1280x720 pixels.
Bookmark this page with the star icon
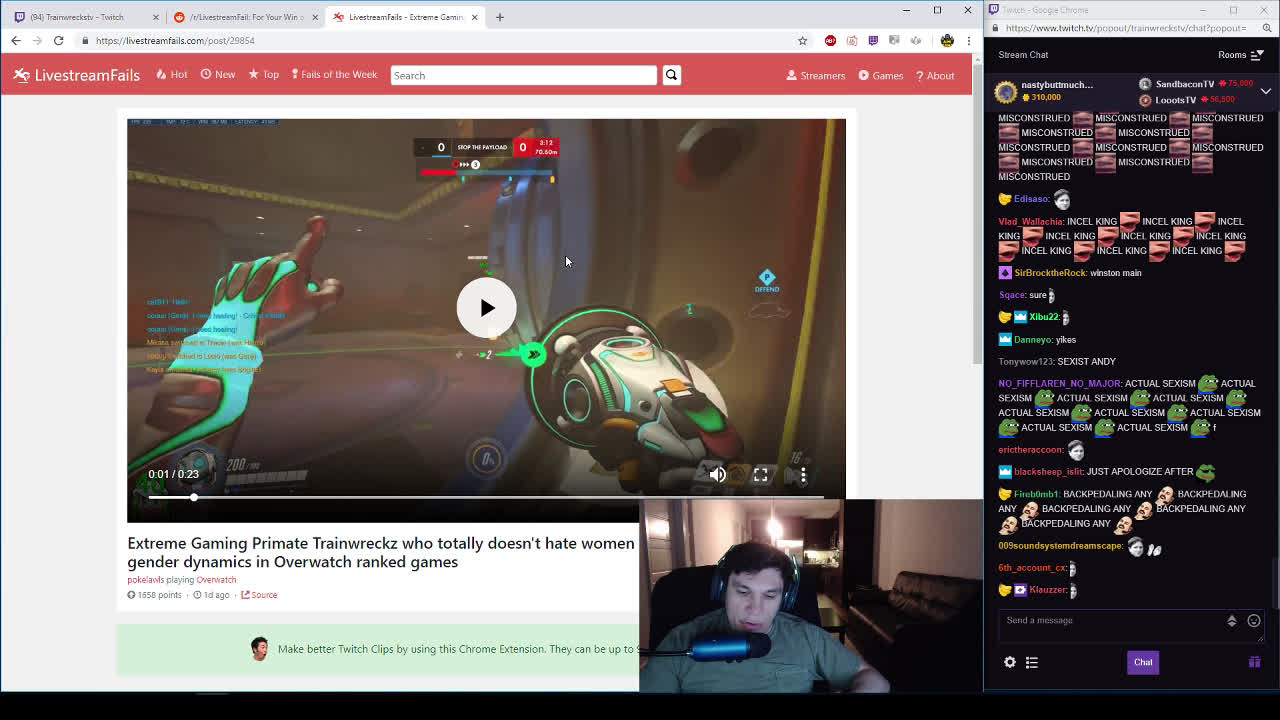pyautogui.click(x=802, y=41)
